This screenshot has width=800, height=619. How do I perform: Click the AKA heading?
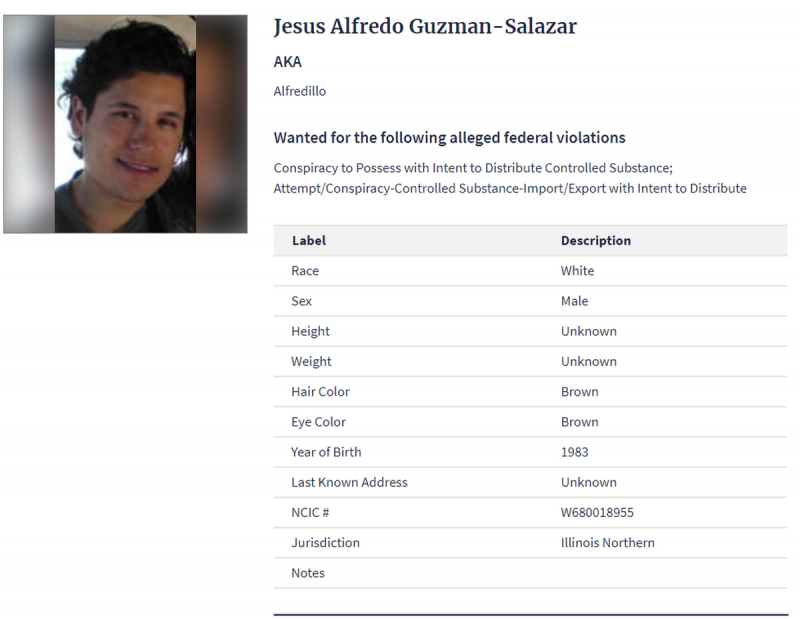click(x=288, y=62)
